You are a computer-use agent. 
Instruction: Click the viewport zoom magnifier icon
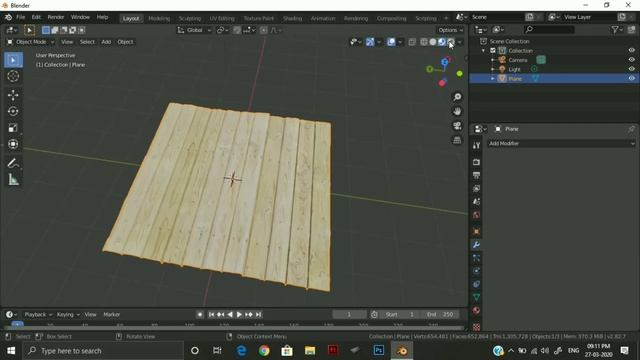tap(457, 97)
